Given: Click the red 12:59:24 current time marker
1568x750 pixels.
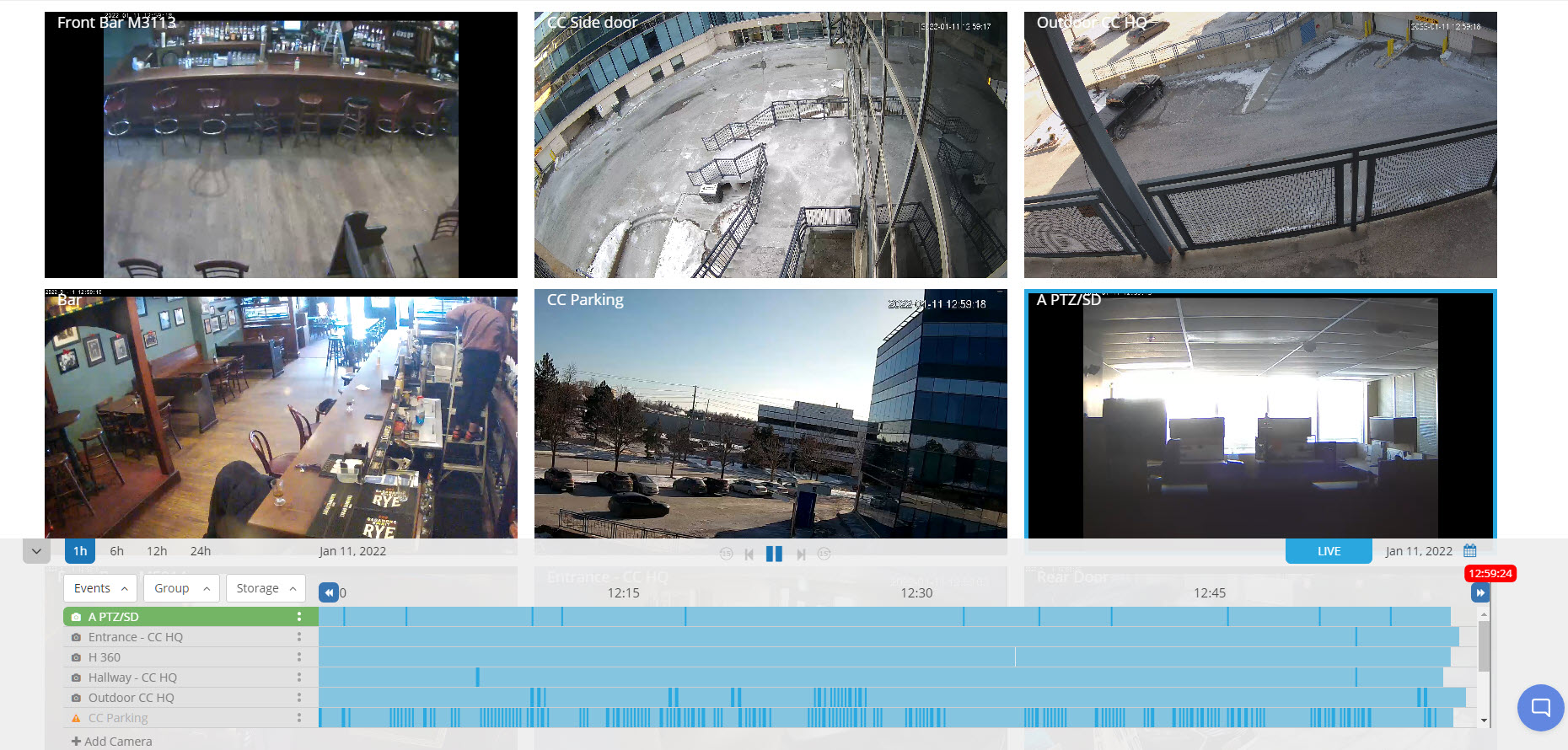Looking at the screenshot, I should (x=1490, y=574).
